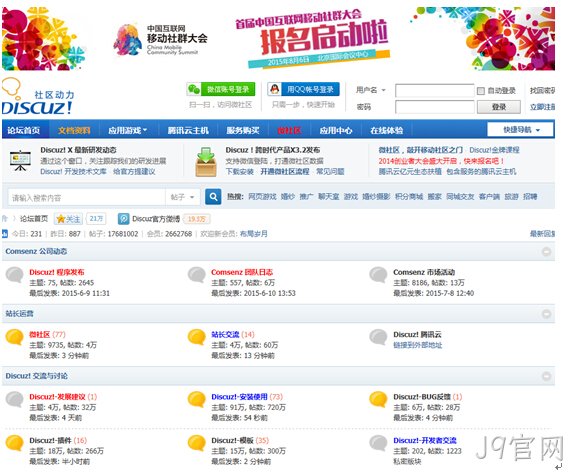Click the 登录 login button
The height and width of the screenshot is (472, 577).
tap(499, 107)
